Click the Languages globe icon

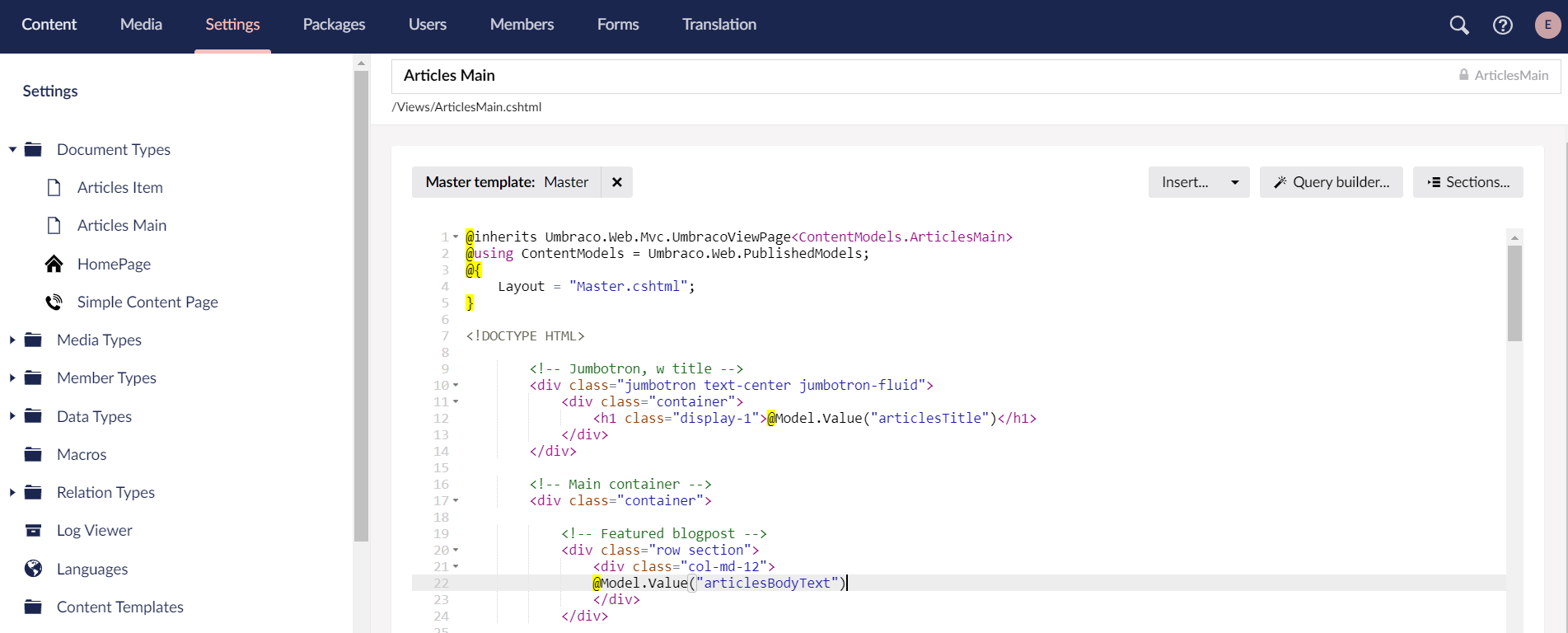pyautogui.click(x=33, y=569)
